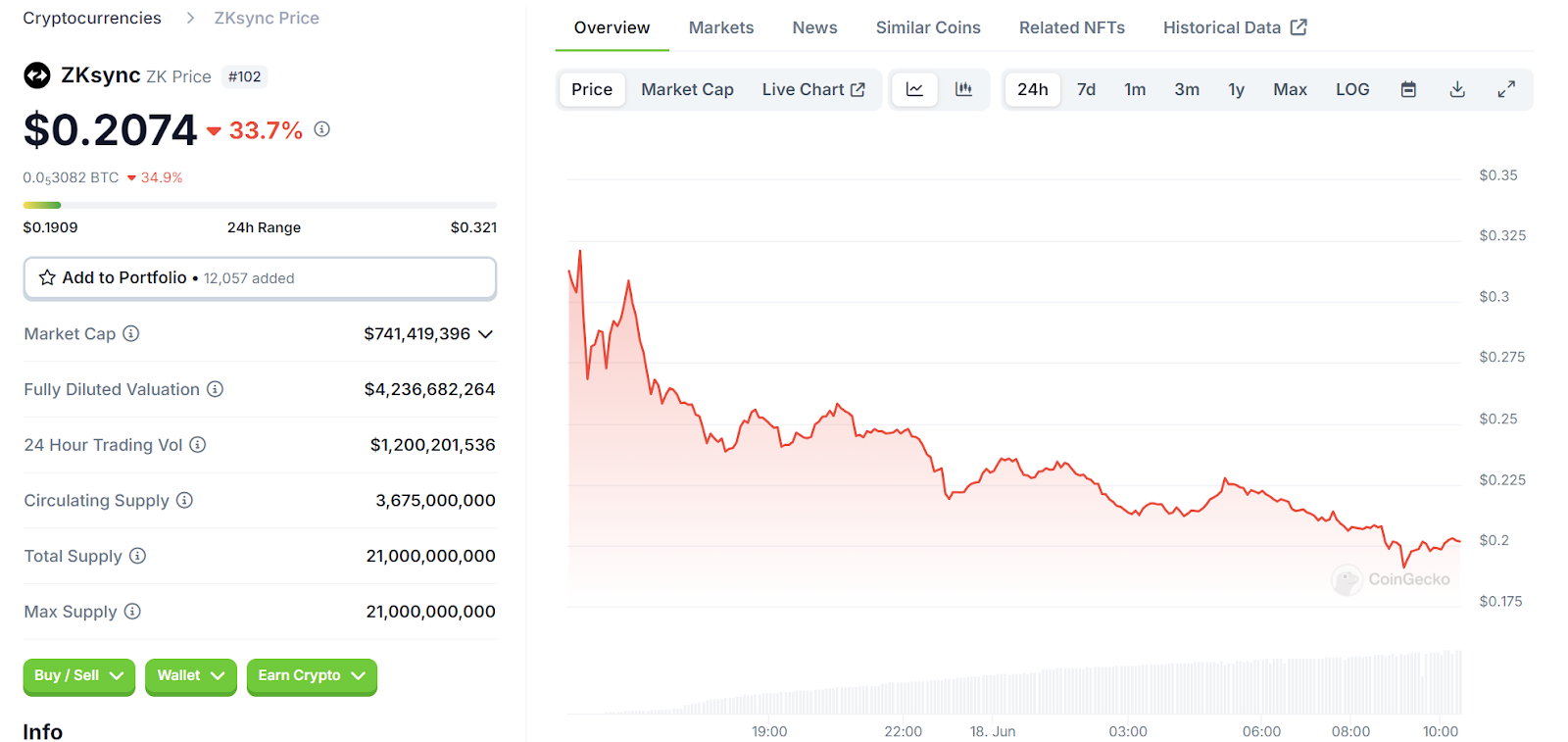Click the $0.35 price axis label
This screenshot has height=742, width=1568.
click(1498, 175)
